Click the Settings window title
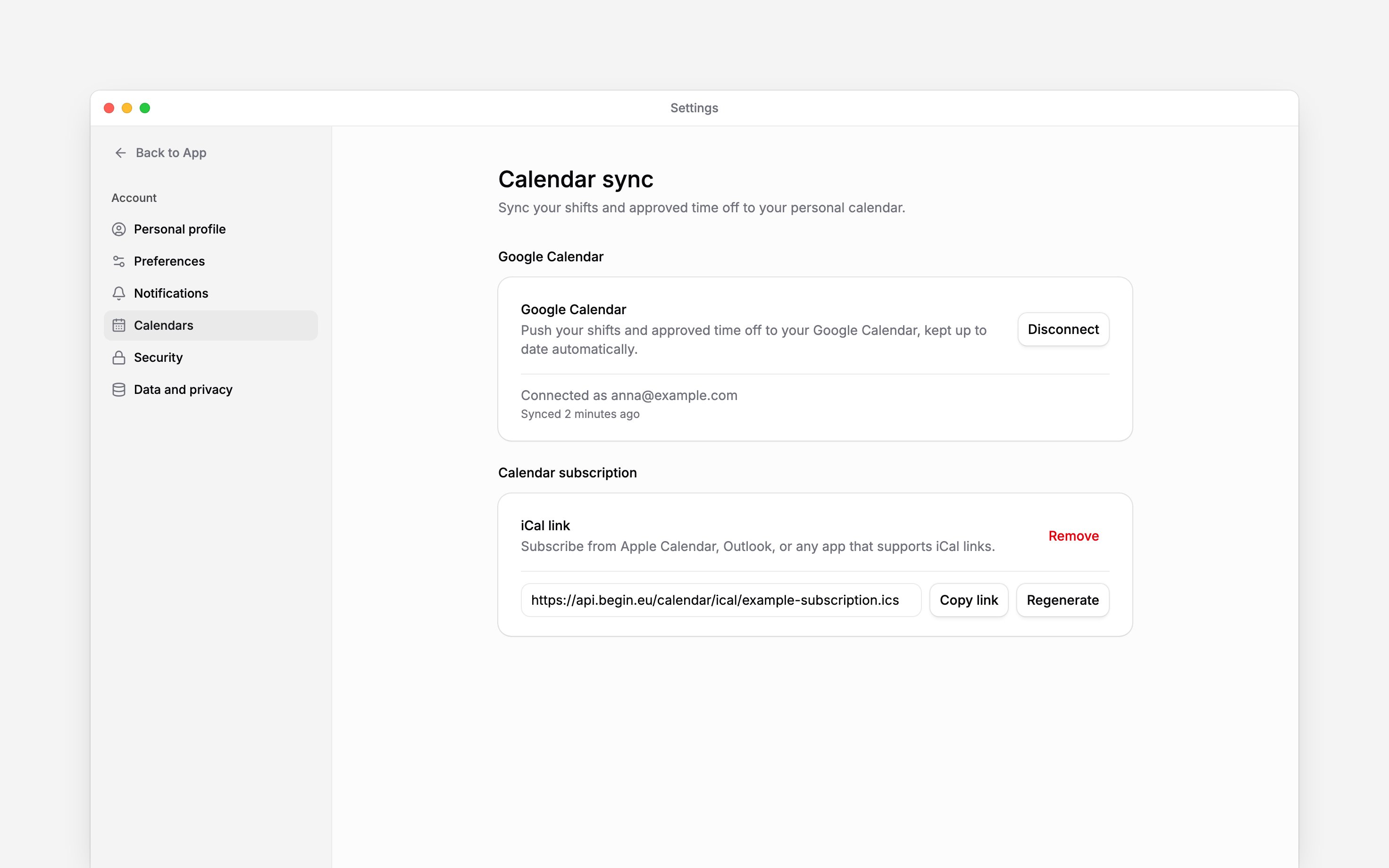Screen dimensions: 1389x868 (x=694, y=108)
